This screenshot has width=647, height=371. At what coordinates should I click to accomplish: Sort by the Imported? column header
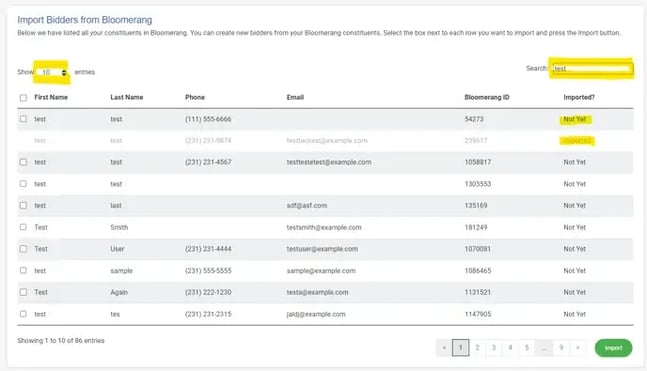pyautogui.click(x=579, y=97)
